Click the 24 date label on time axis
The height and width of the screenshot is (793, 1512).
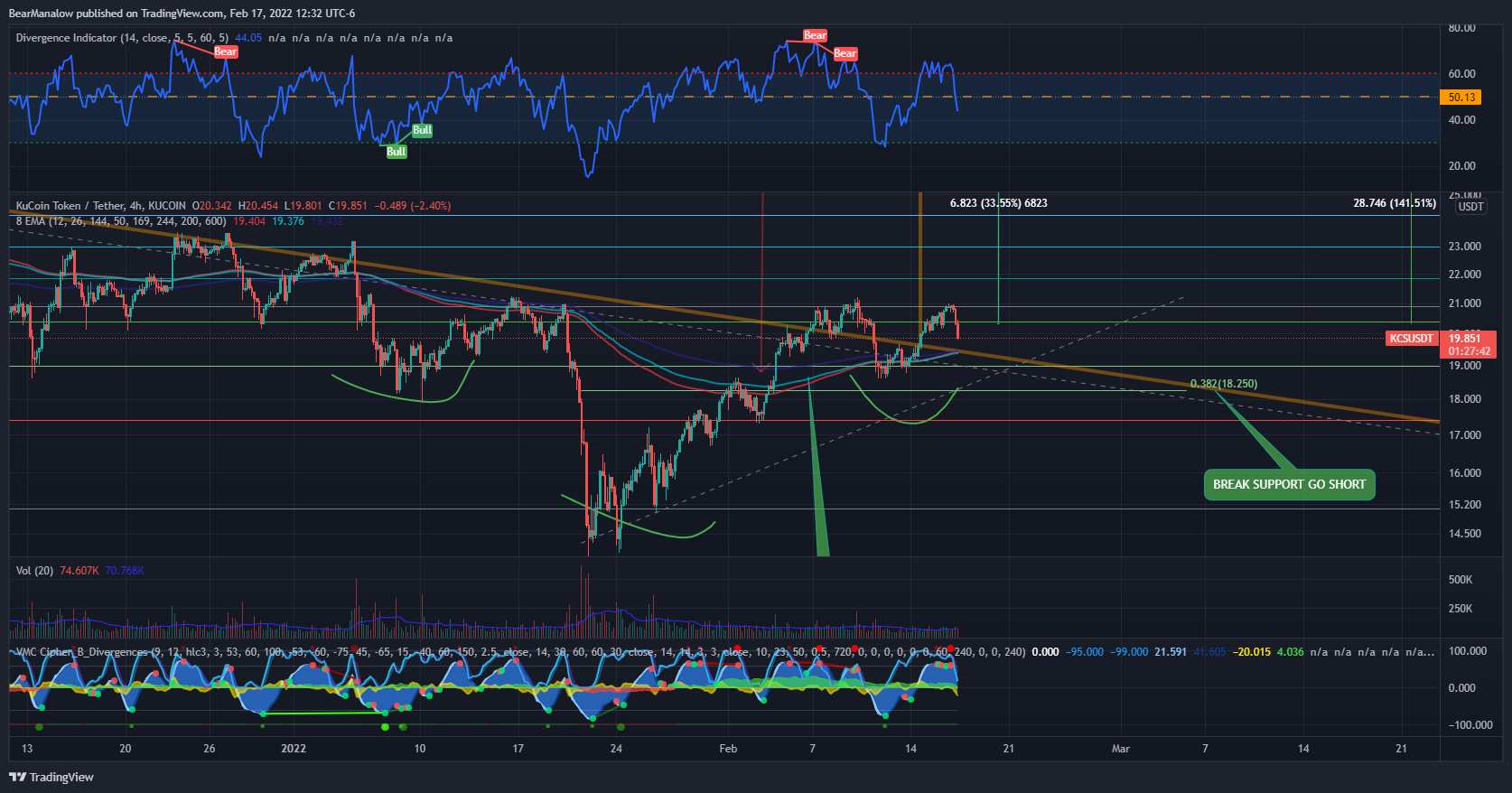(616, 749)
